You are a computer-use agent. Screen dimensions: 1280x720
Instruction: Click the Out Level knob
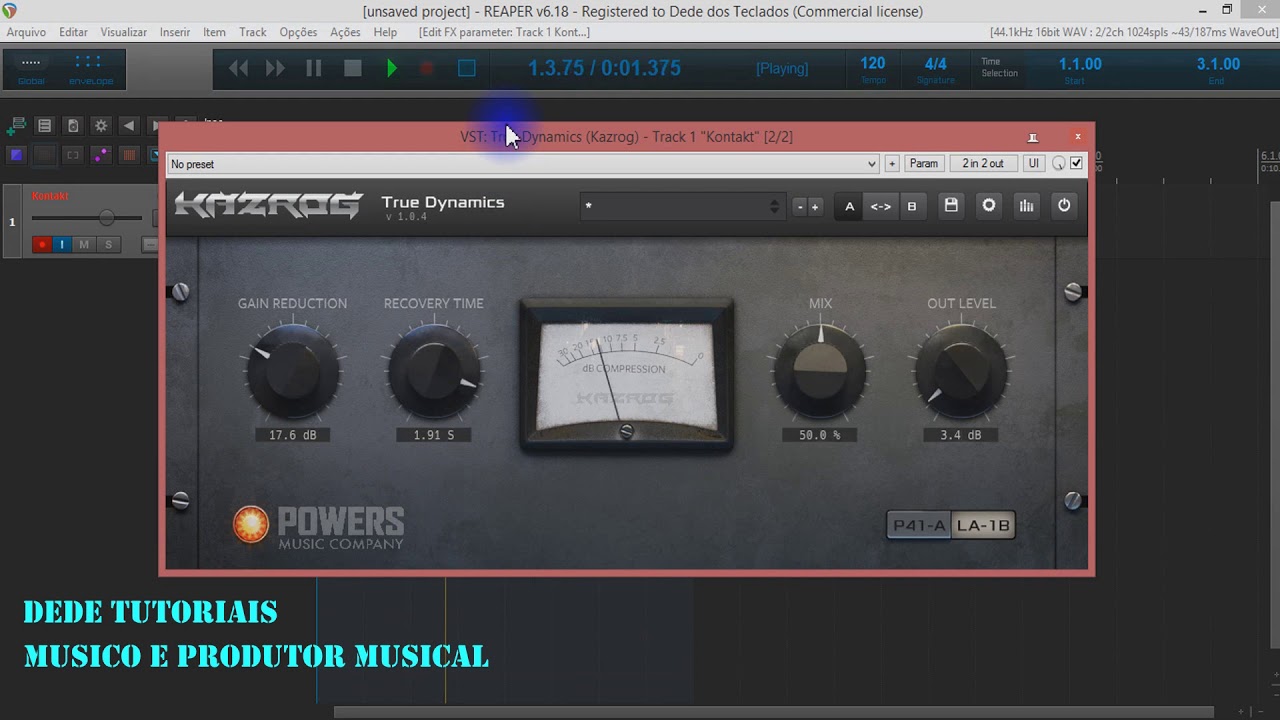pos(961,371)
